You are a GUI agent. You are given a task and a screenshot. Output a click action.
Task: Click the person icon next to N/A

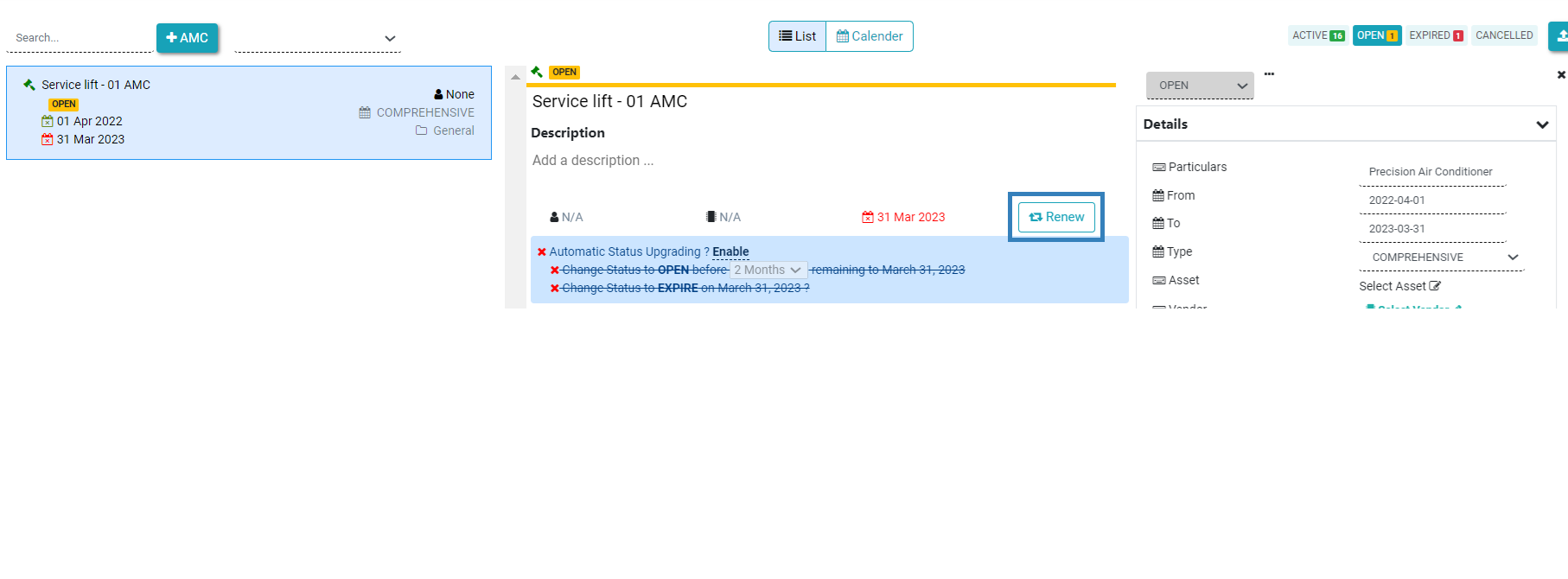tap(554, 217)
